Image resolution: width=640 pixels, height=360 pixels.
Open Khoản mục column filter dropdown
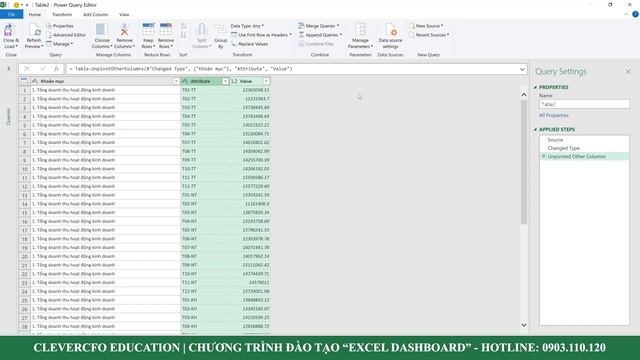tap(176, 81)
